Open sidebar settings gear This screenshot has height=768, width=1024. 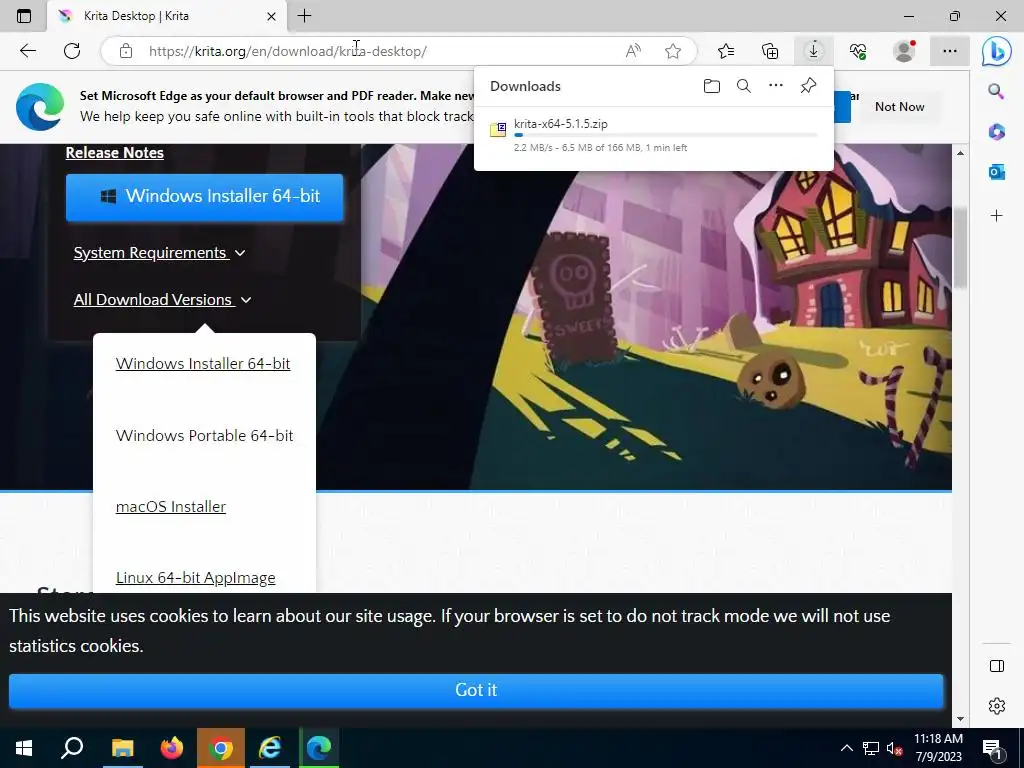click(997, 706)
